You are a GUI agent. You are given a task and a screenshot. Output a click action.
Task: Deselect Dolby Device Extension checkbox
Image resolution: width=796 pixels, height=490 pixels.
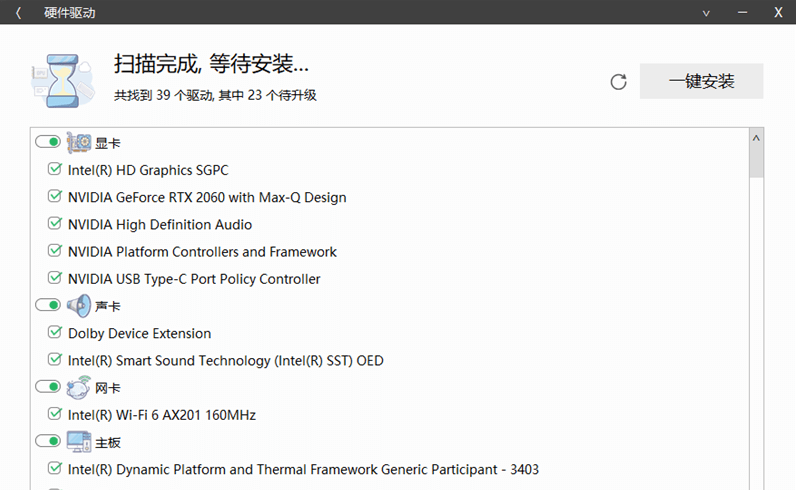point(55,333)
